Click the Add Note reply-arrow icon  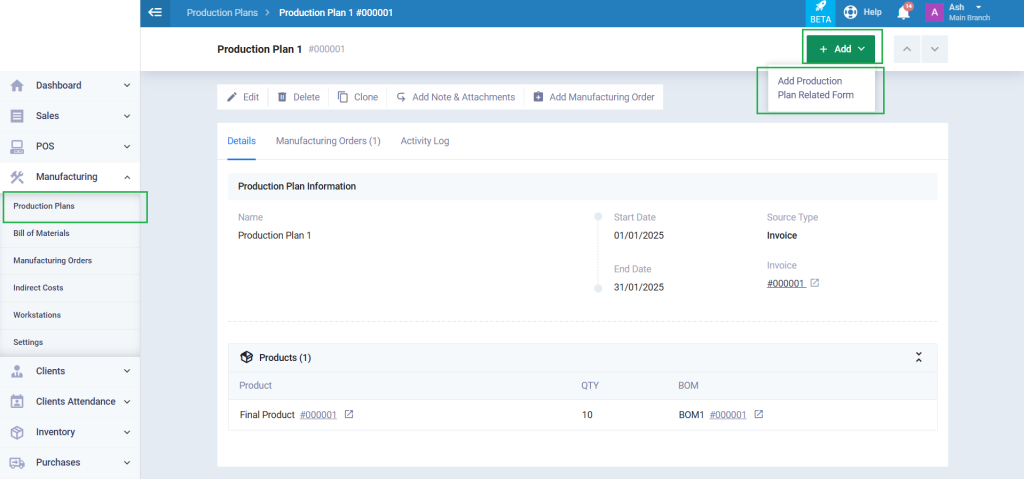click(401, 97)
